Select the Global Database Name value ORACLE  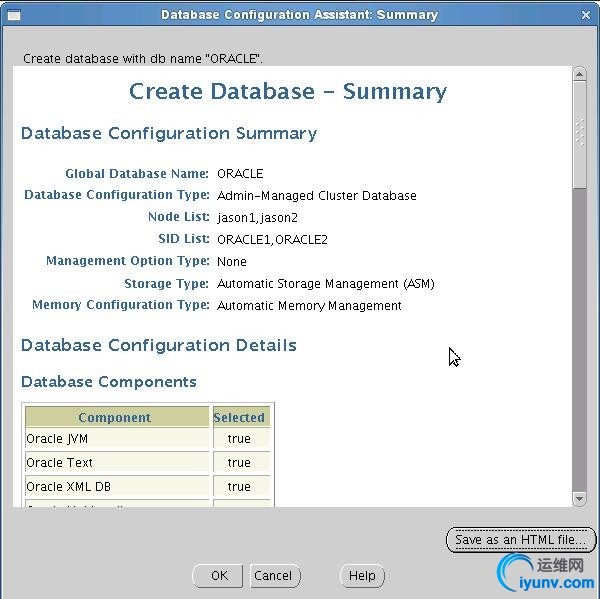tap(240, 174)
